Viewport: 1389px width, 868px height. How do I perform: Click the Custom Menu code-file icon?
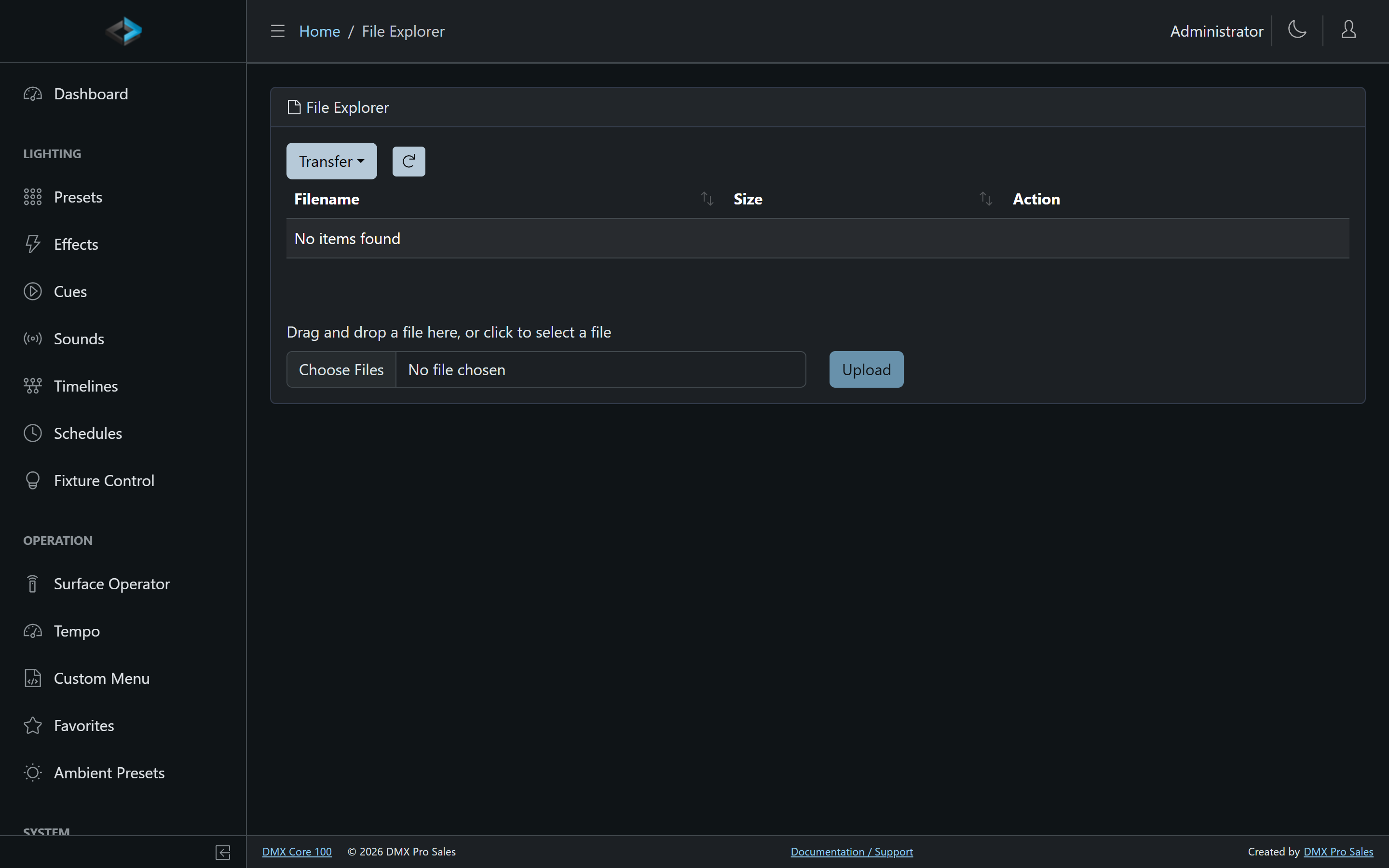[x=33, y=678]
